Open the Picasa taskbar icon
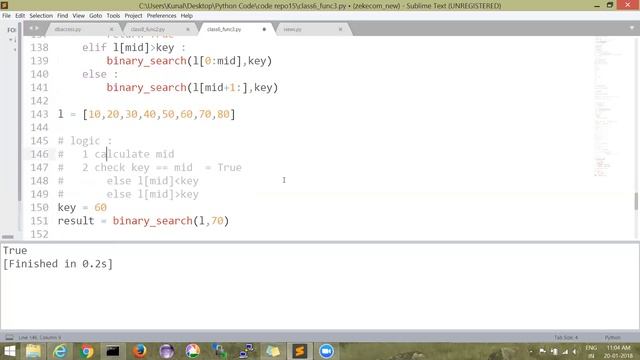This screenshot has height=360, width=640. (x=193, y=351)
